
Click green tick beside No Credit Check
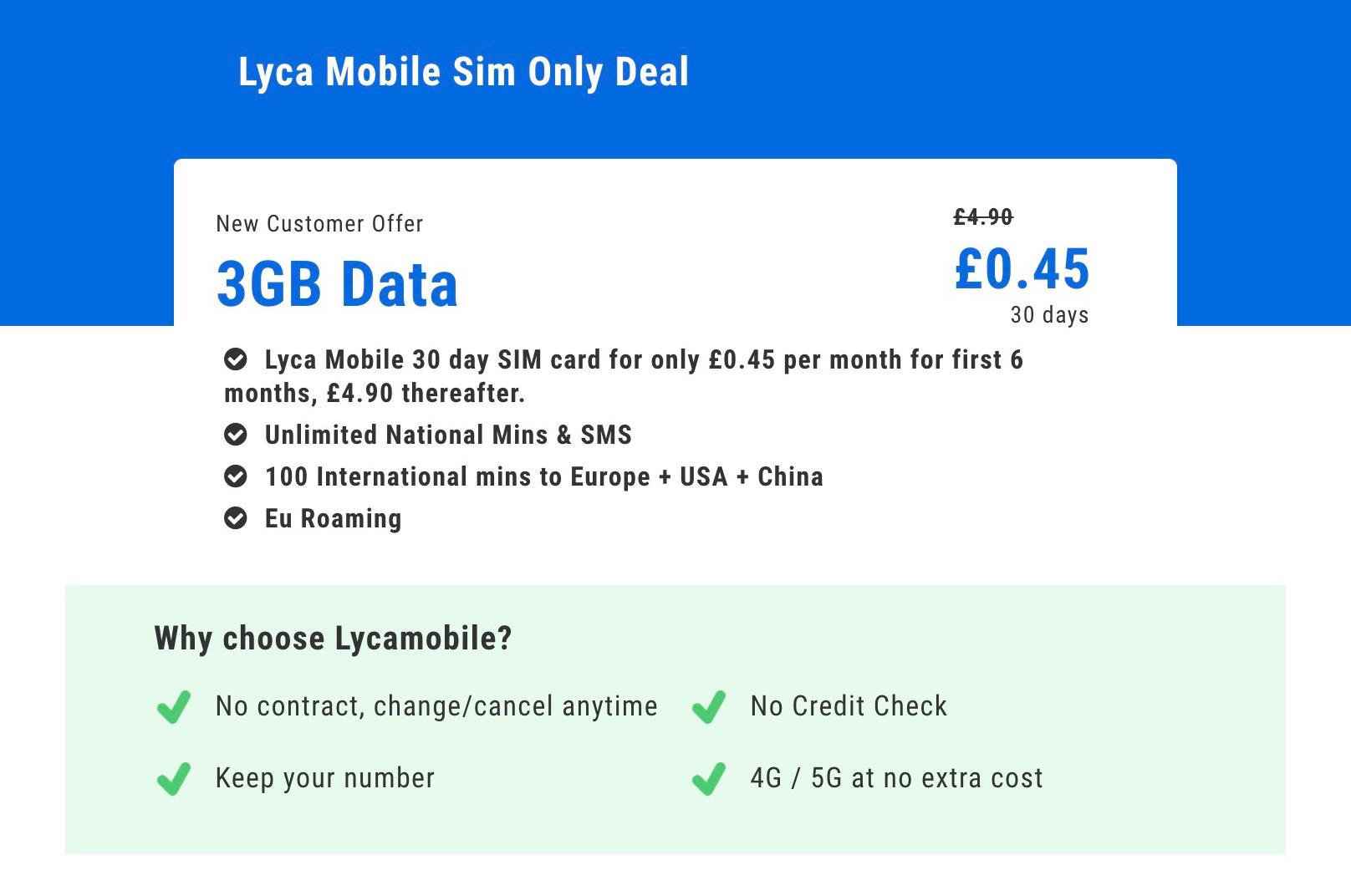(709, 707)
